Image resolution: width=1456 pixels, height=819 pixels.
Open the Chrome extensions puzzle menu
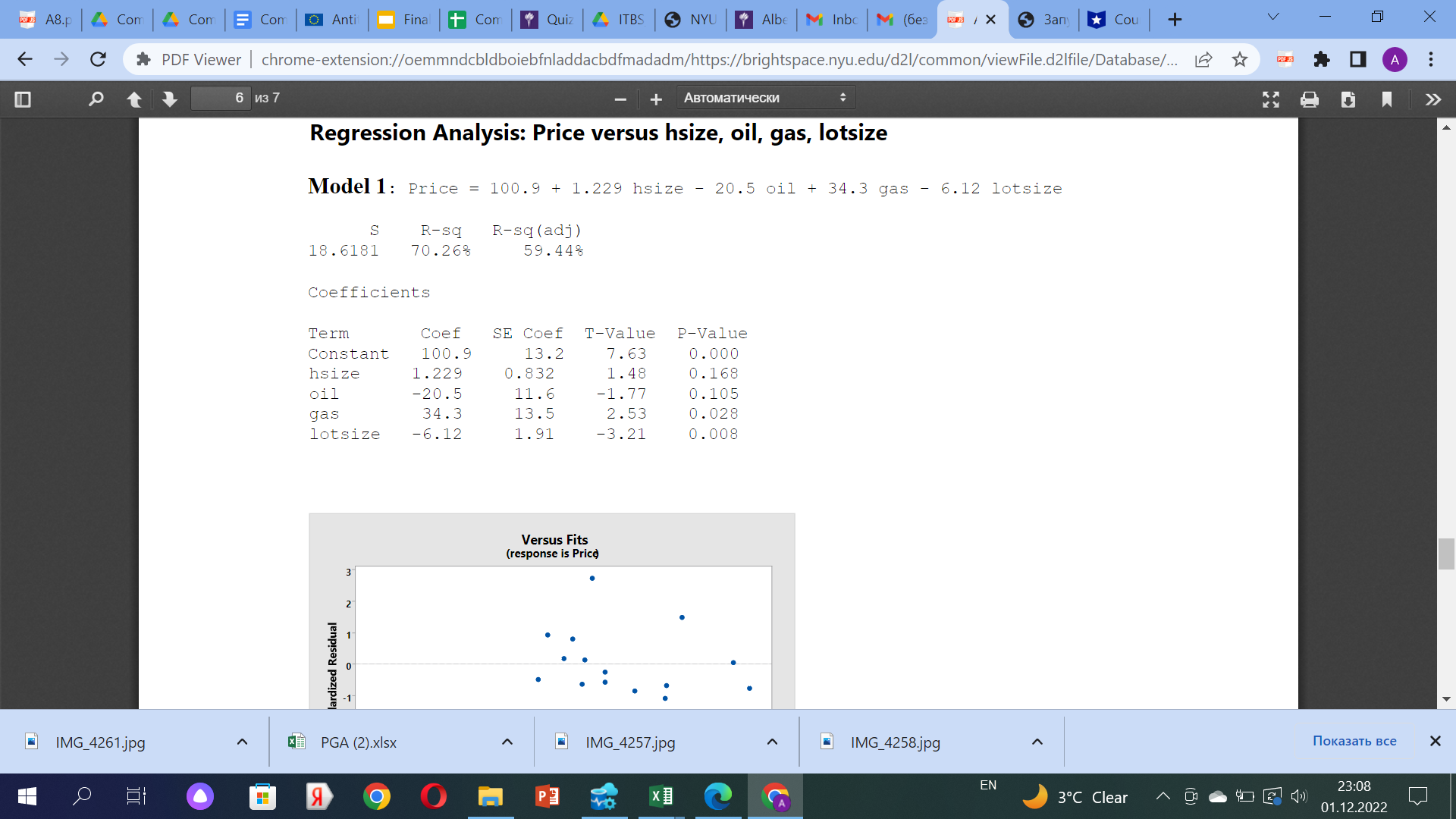[1322, 59]
